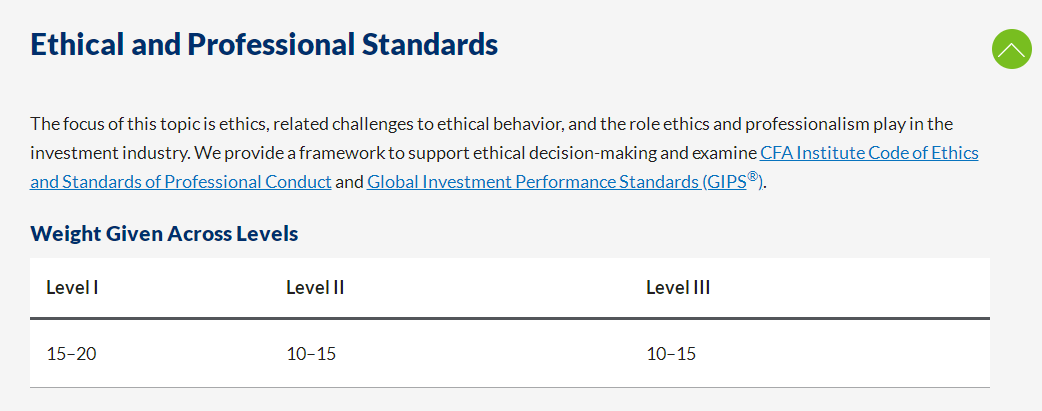Click the 10–15 value under Level II
Screen dimensions: 1042x411
pyautogui.click(x=311, y=354)
